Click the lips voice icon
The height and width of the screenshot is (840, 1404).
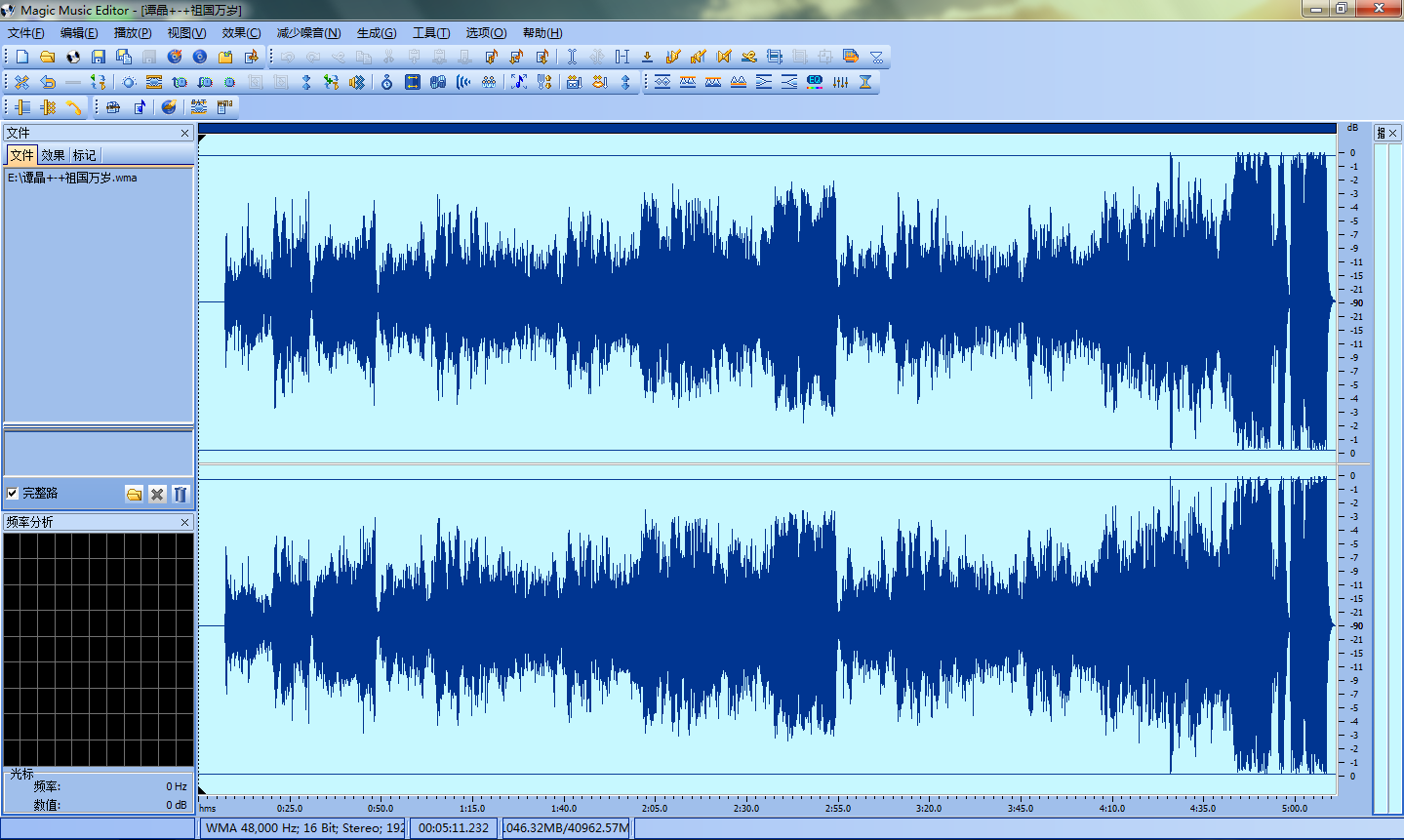point(600,82)
